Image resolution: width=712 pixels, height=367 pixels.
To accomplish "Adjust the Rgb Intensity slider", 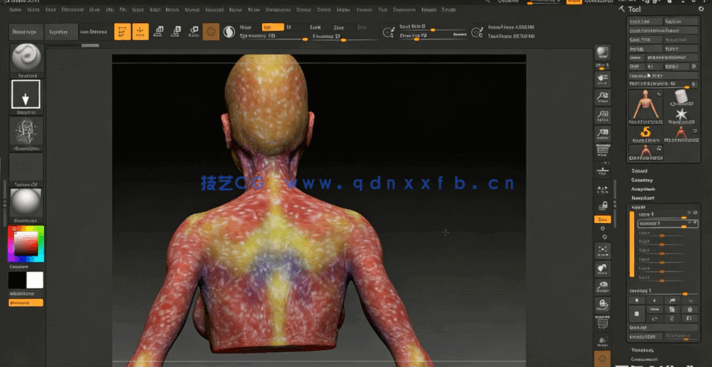I will pyautogui.click(x=274, y=36).
